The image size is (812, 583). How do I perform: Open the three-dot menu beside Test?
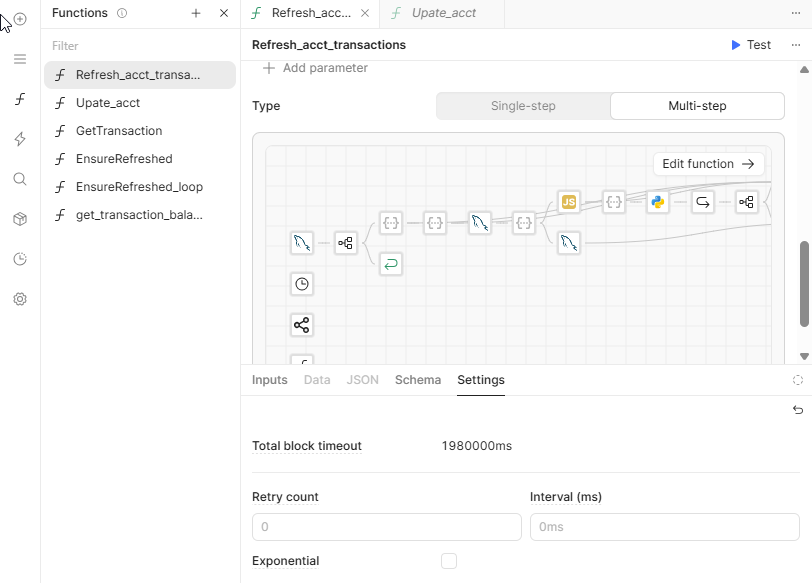click(x=795, y=45)
